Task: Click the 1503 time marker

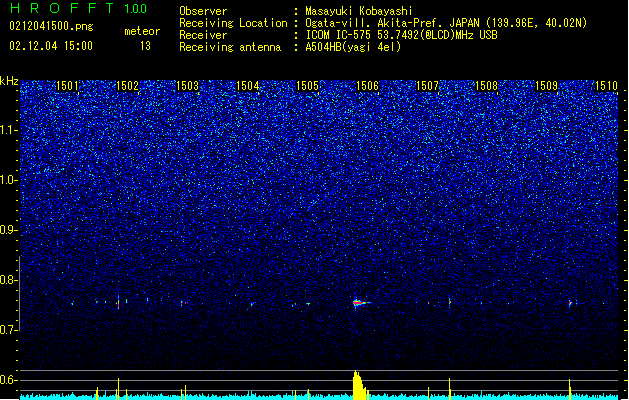Action: pyautogui.click(x=187, y=86)
